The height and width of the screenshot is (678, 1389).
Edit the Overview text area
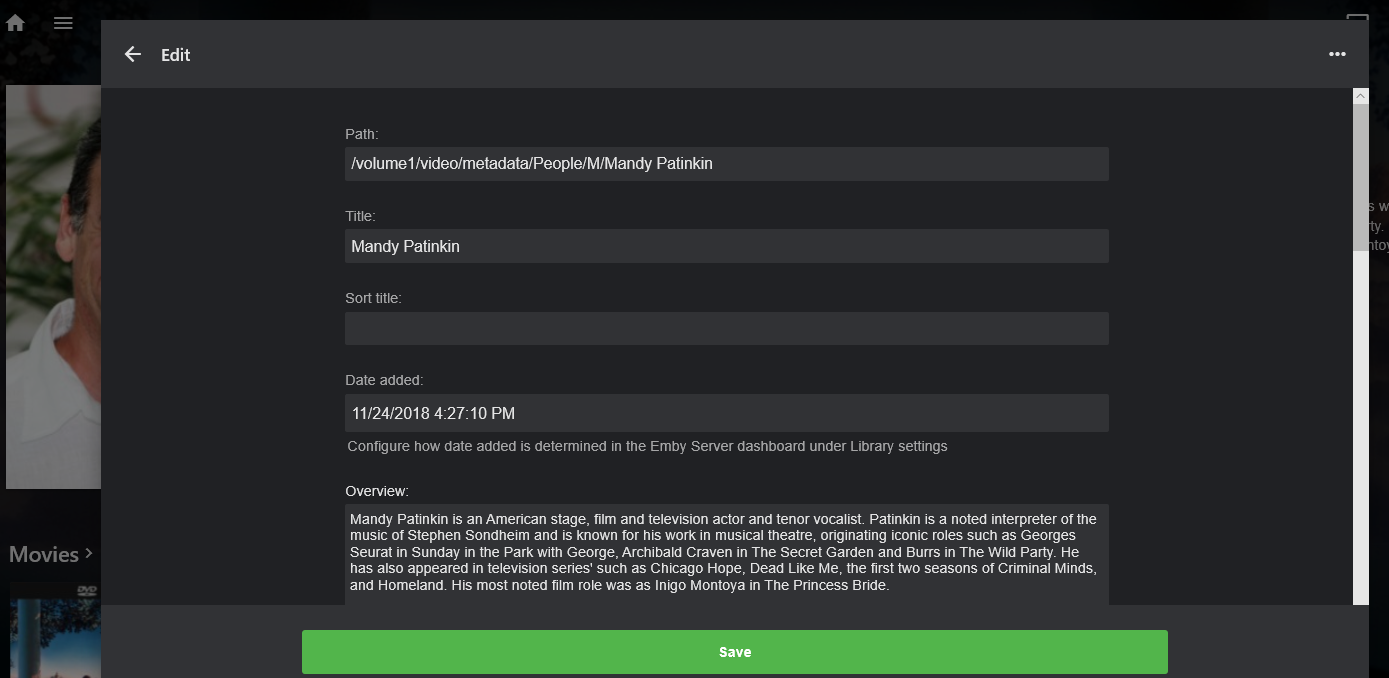[x=726, y=555]
